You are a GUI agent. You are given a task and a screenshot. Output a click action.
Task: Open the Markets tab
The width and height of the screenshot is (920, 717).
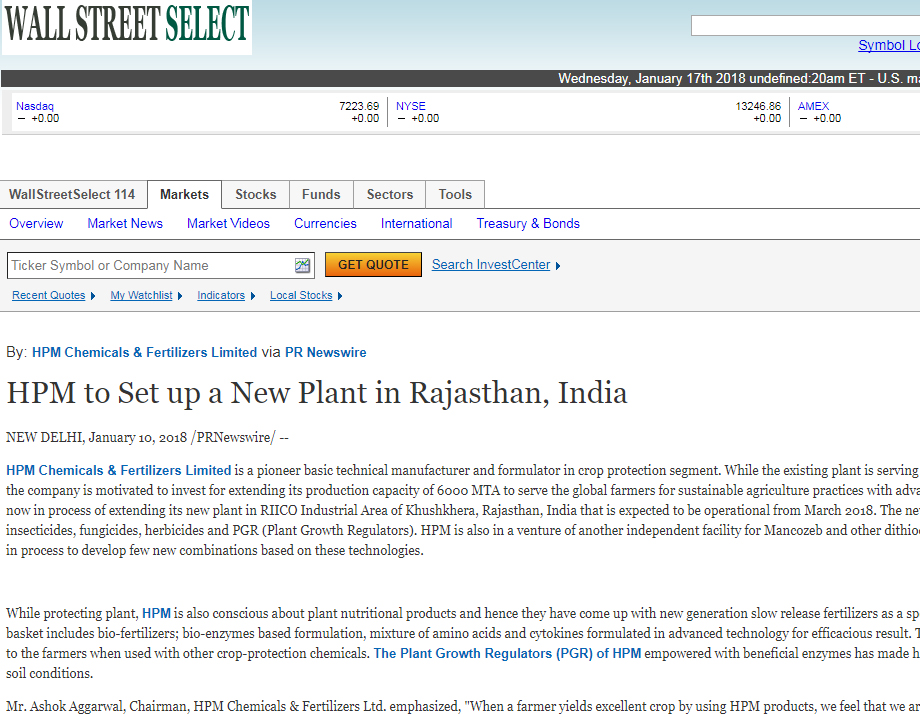(184, 194)
